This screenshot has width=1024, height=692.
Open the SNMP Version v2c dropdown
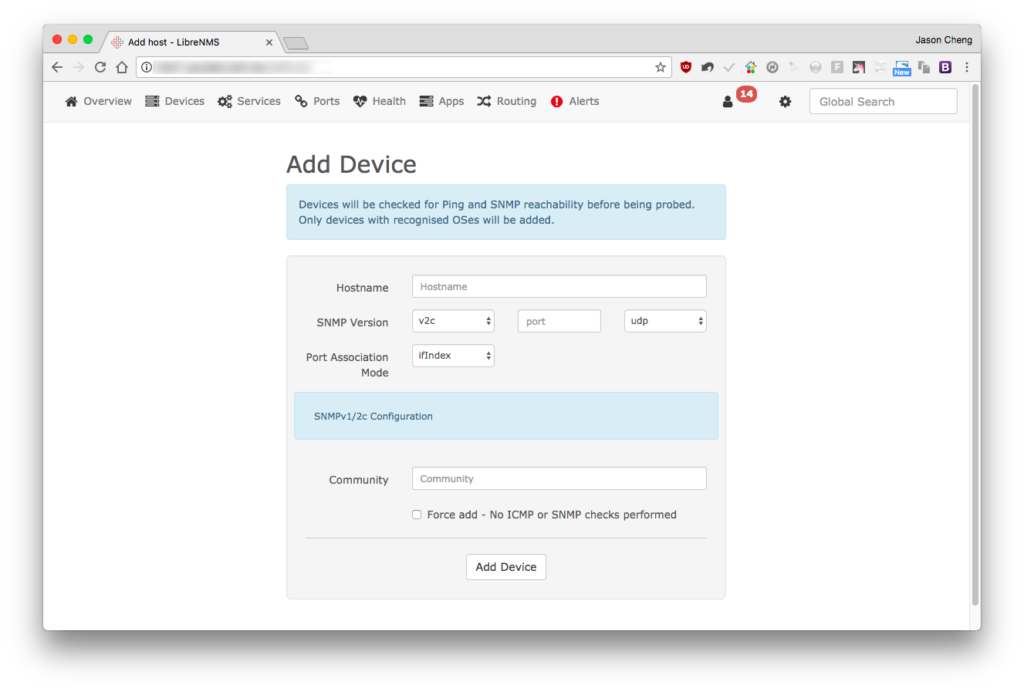click(x=453, y=321)
